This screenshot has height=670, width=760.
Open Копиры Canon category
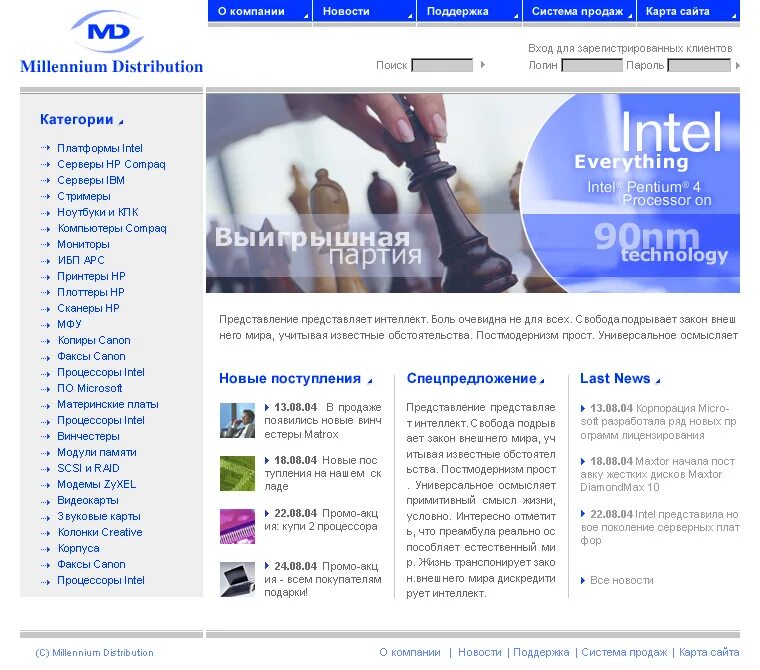tap(94, 340)
